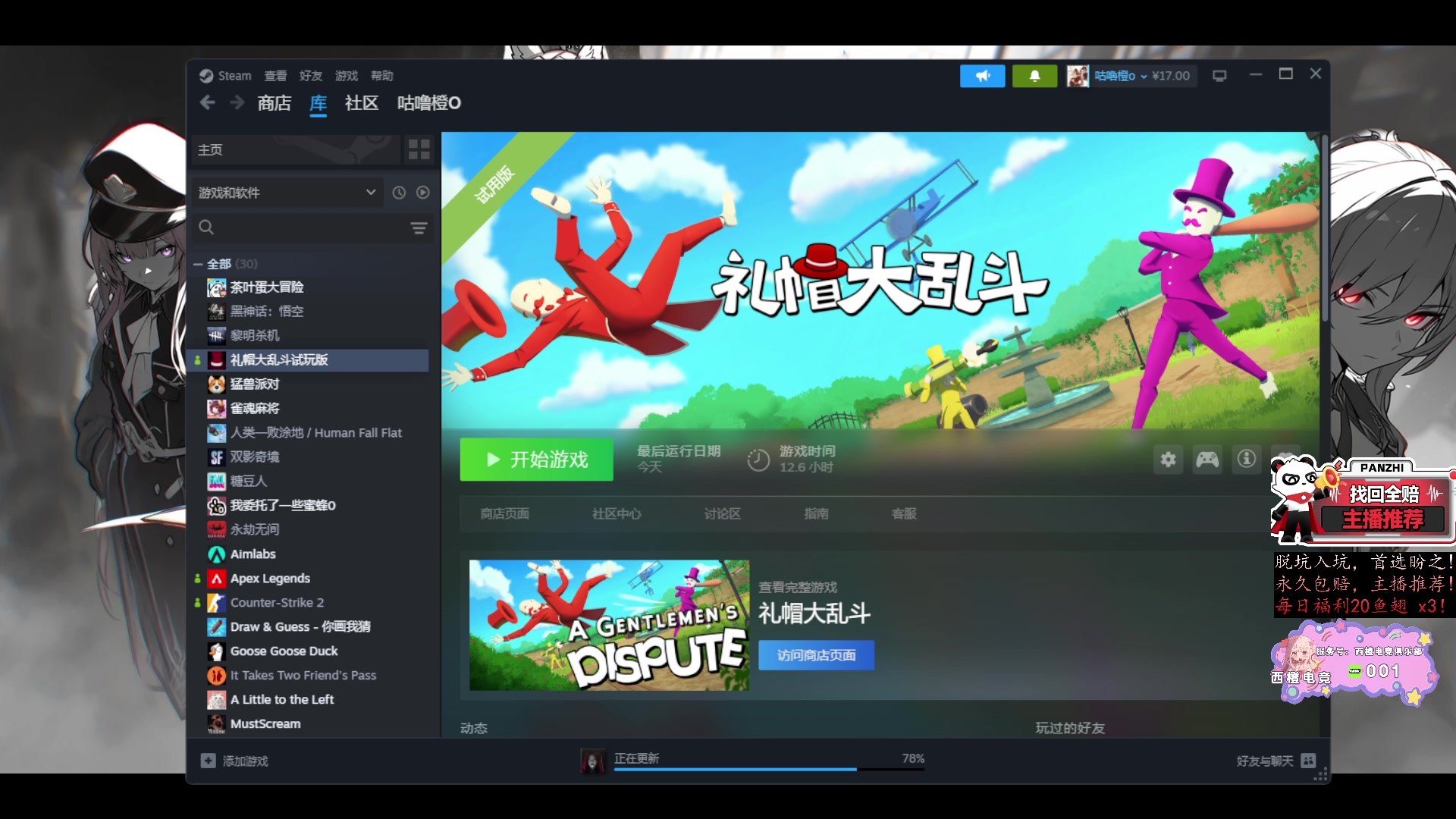Click the main panel vertical scrollbar

[1324, 227]
